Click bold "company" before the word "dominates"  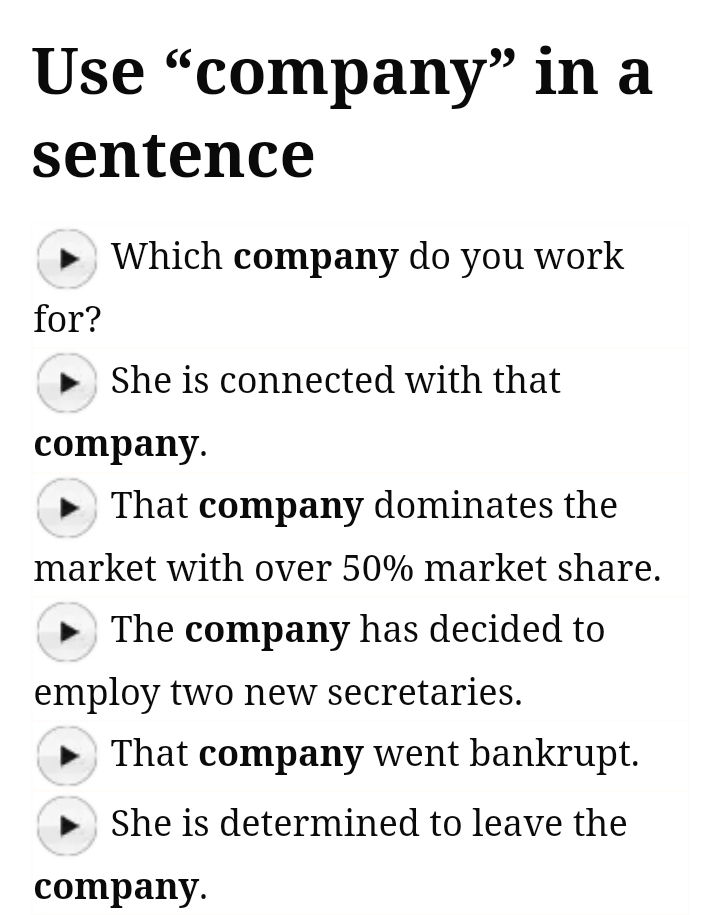pyautogui.click(x=281, y=506)
